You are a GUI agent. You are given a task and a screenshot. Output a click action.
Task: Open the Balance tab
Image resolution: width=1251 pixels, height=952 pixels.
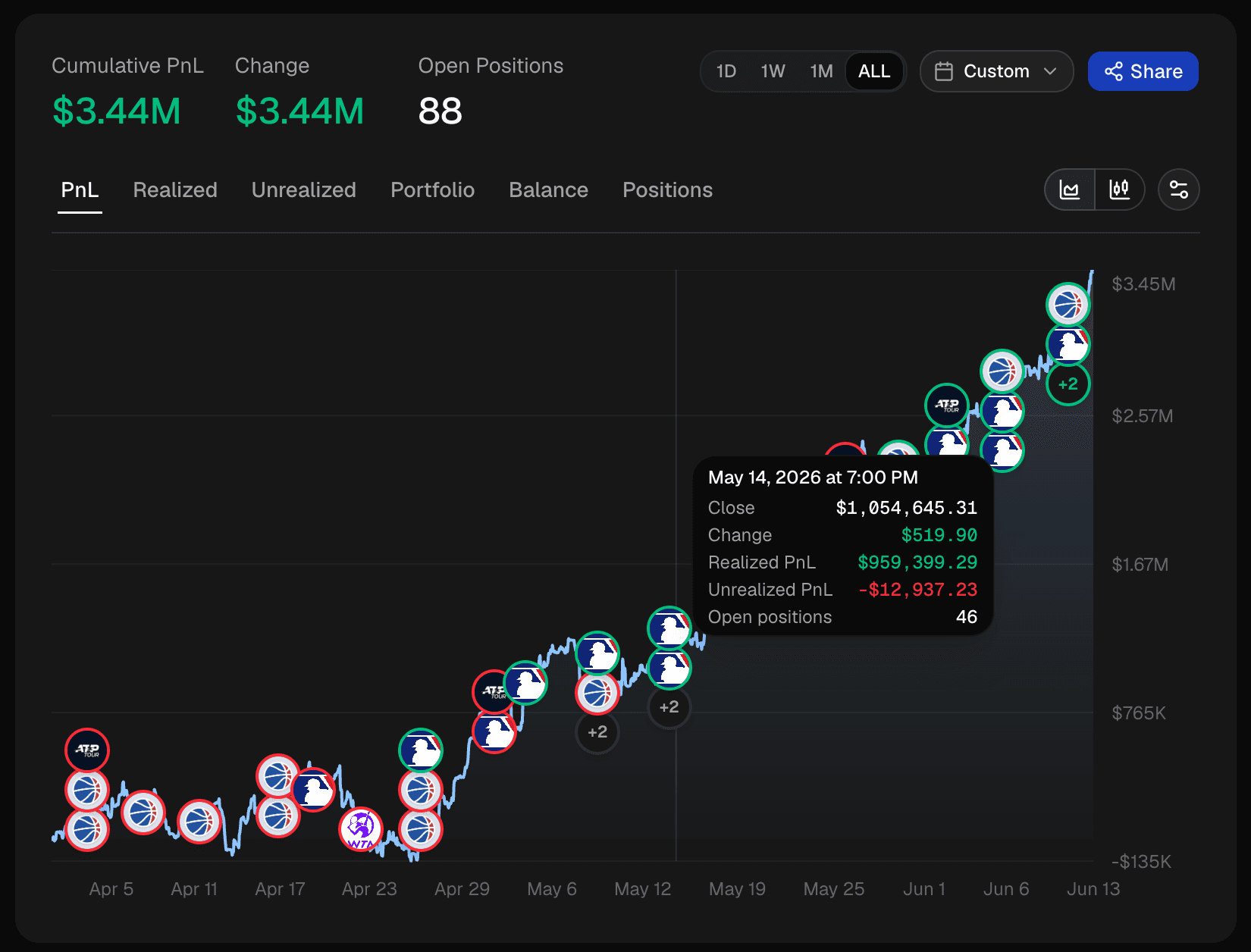(x=548, y=190)
